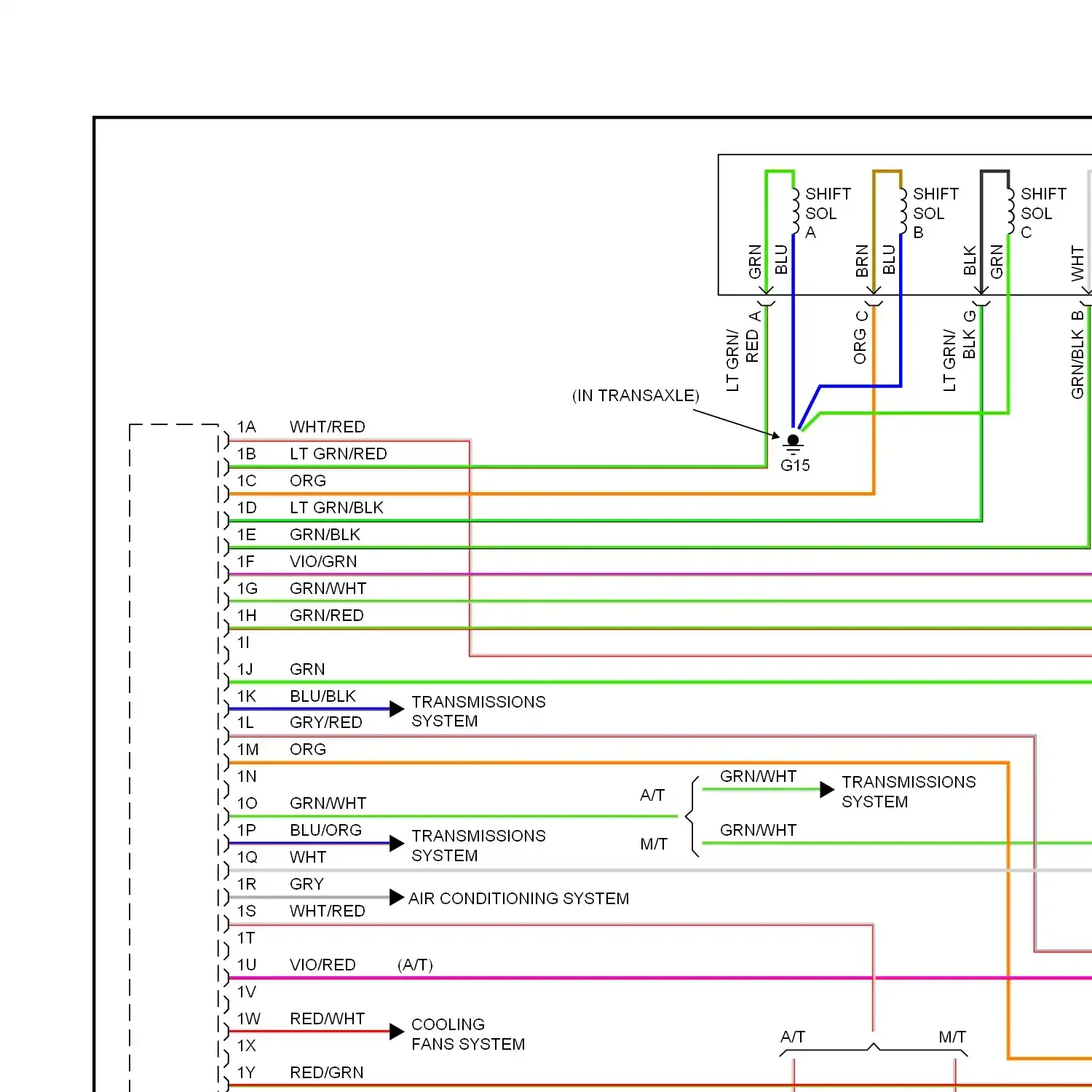Click pin label 1P
Viewport: 1092px width, 1092px height.
click(247, 831)
